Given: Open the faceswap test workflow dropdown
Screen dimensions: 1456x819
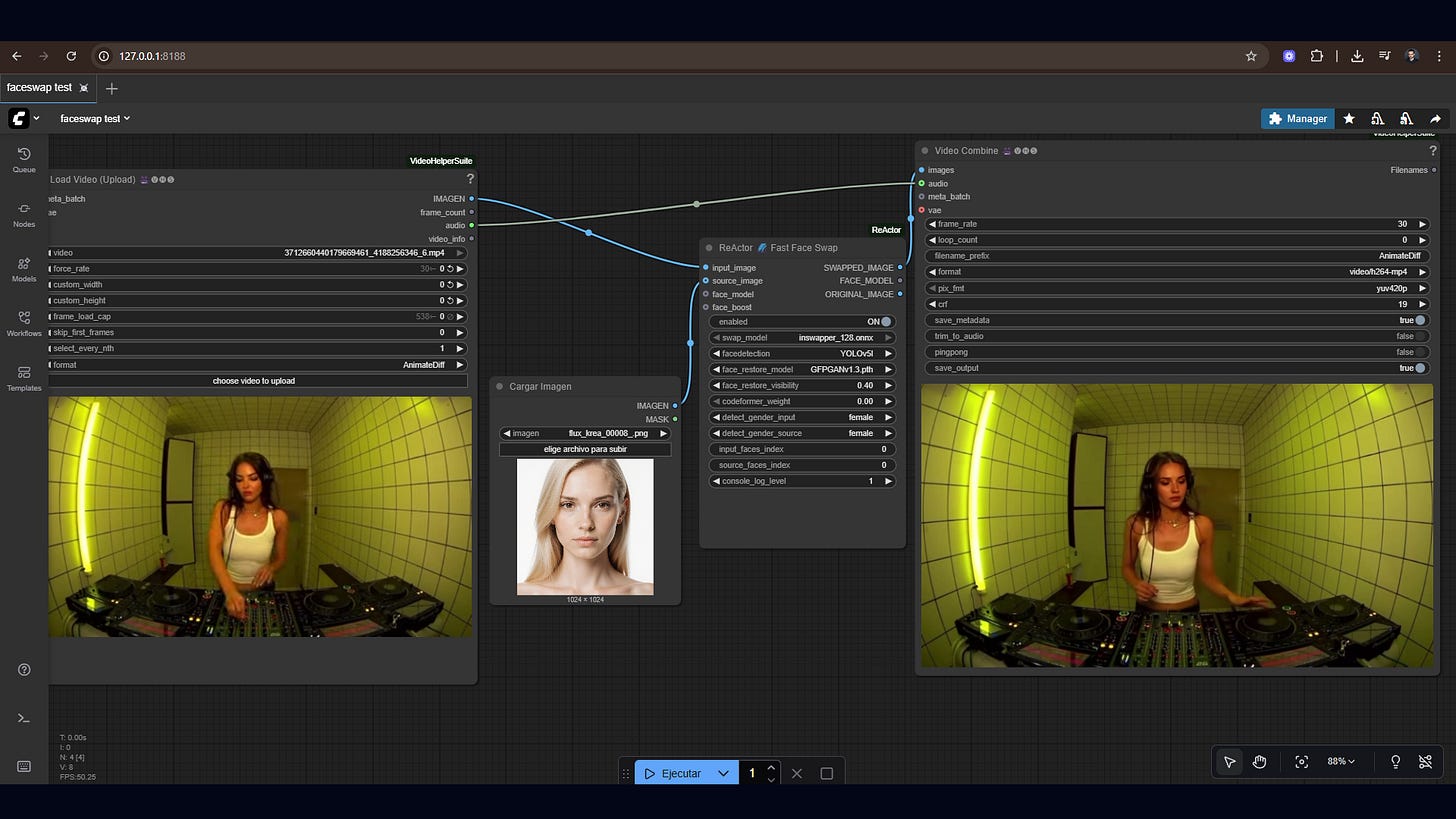Looking at the screenshot, I should point(95,119).
